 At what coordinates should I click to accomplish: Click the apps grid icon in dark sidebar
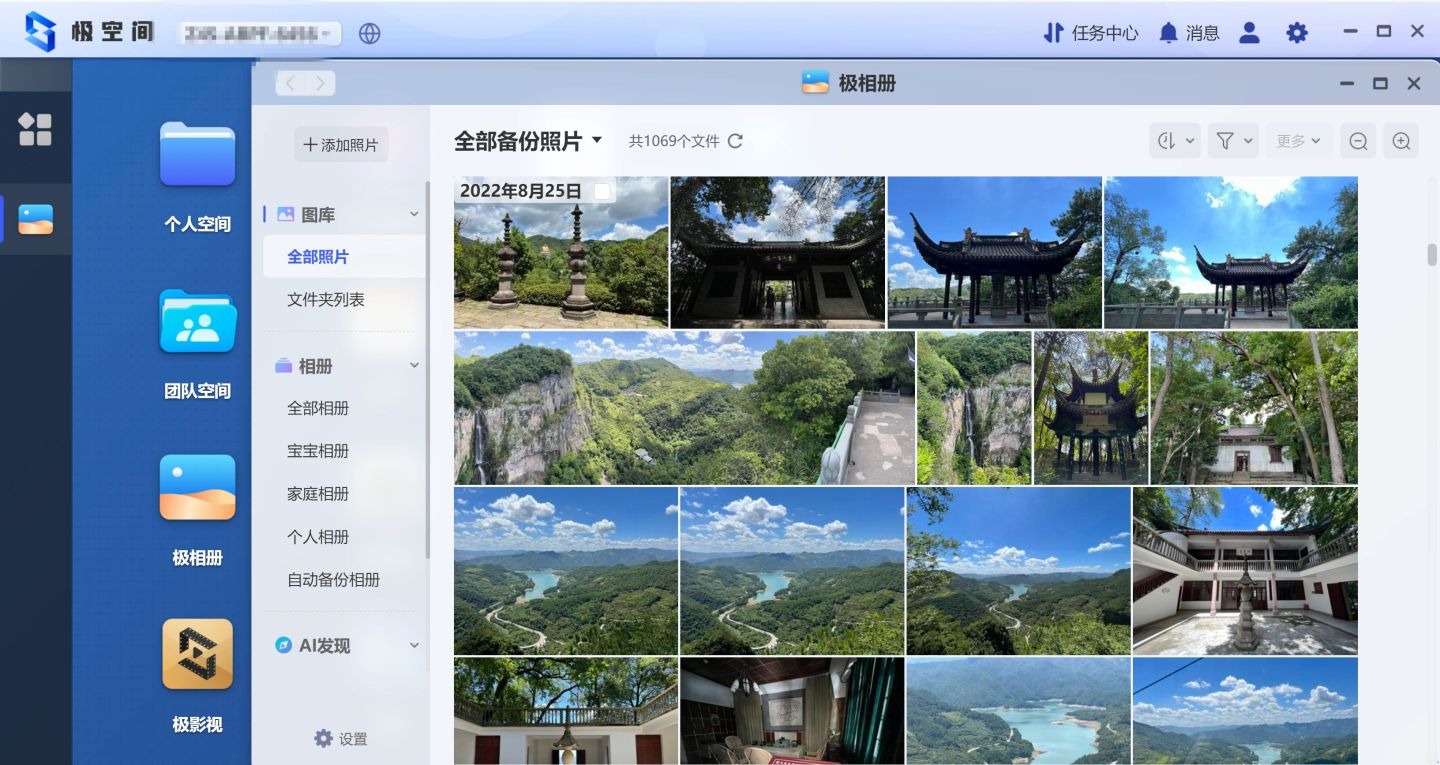pyautogui.click(x=37, y=130)
